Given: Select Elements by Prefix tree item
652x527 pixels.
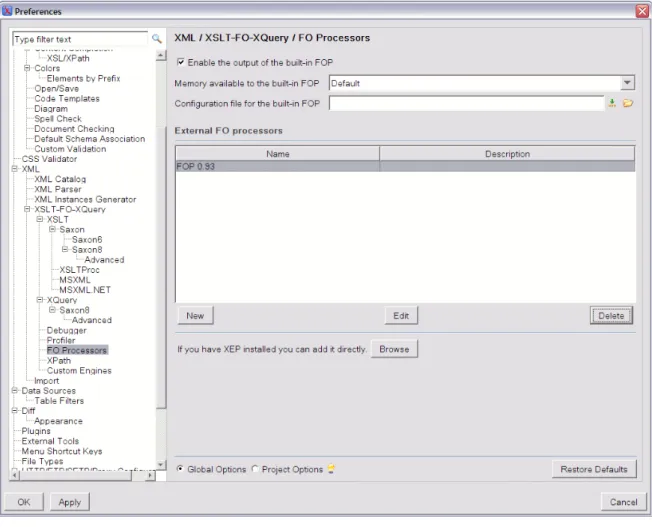Looking at the screenshot, I should pyautogui.click(x=83, y=78).
